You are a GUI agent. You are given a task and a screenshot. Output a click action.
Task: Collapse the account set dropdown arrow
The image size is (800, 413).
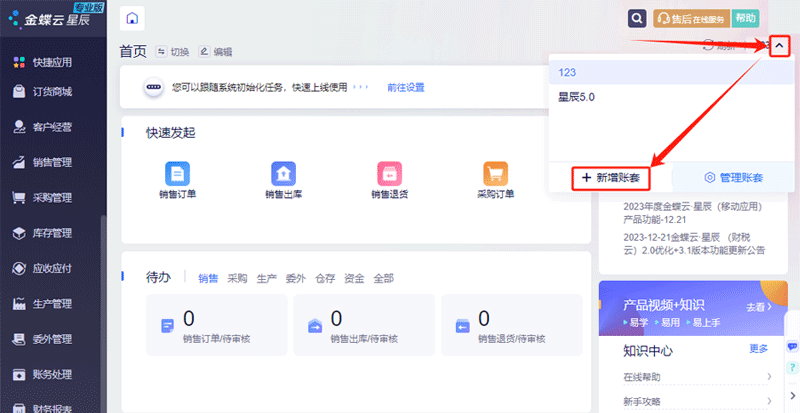779,46
